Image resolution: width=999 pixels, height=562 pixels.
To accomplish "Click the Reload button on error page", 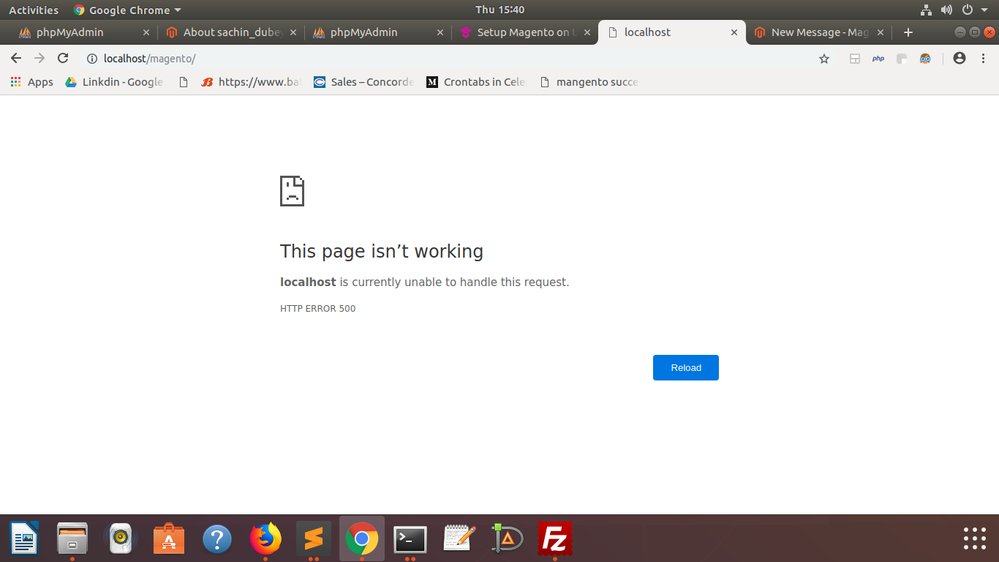I will [x=685, y=368].
